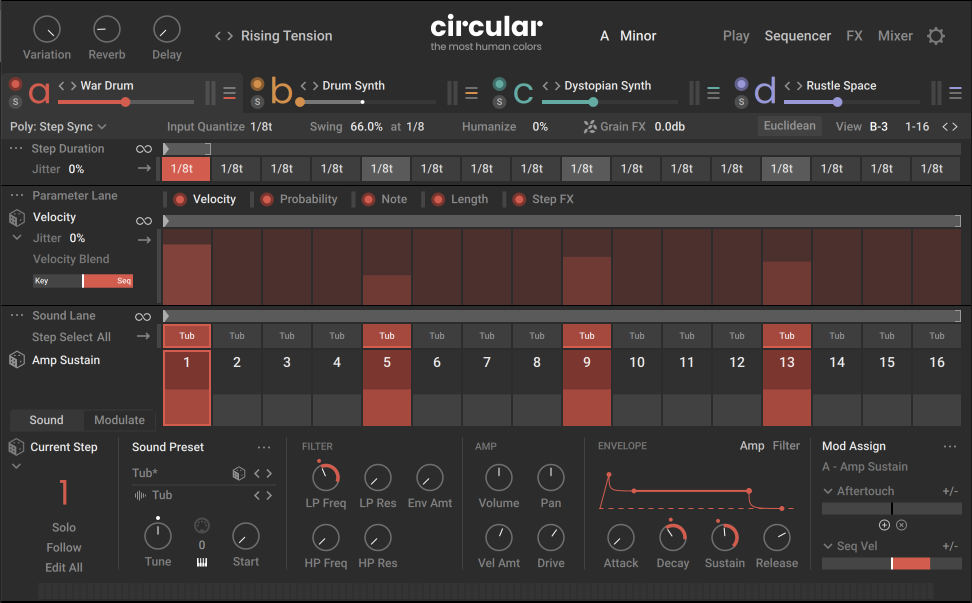
Task: Click Edit All in the Current Step panel
Action: tap(63, 567)
